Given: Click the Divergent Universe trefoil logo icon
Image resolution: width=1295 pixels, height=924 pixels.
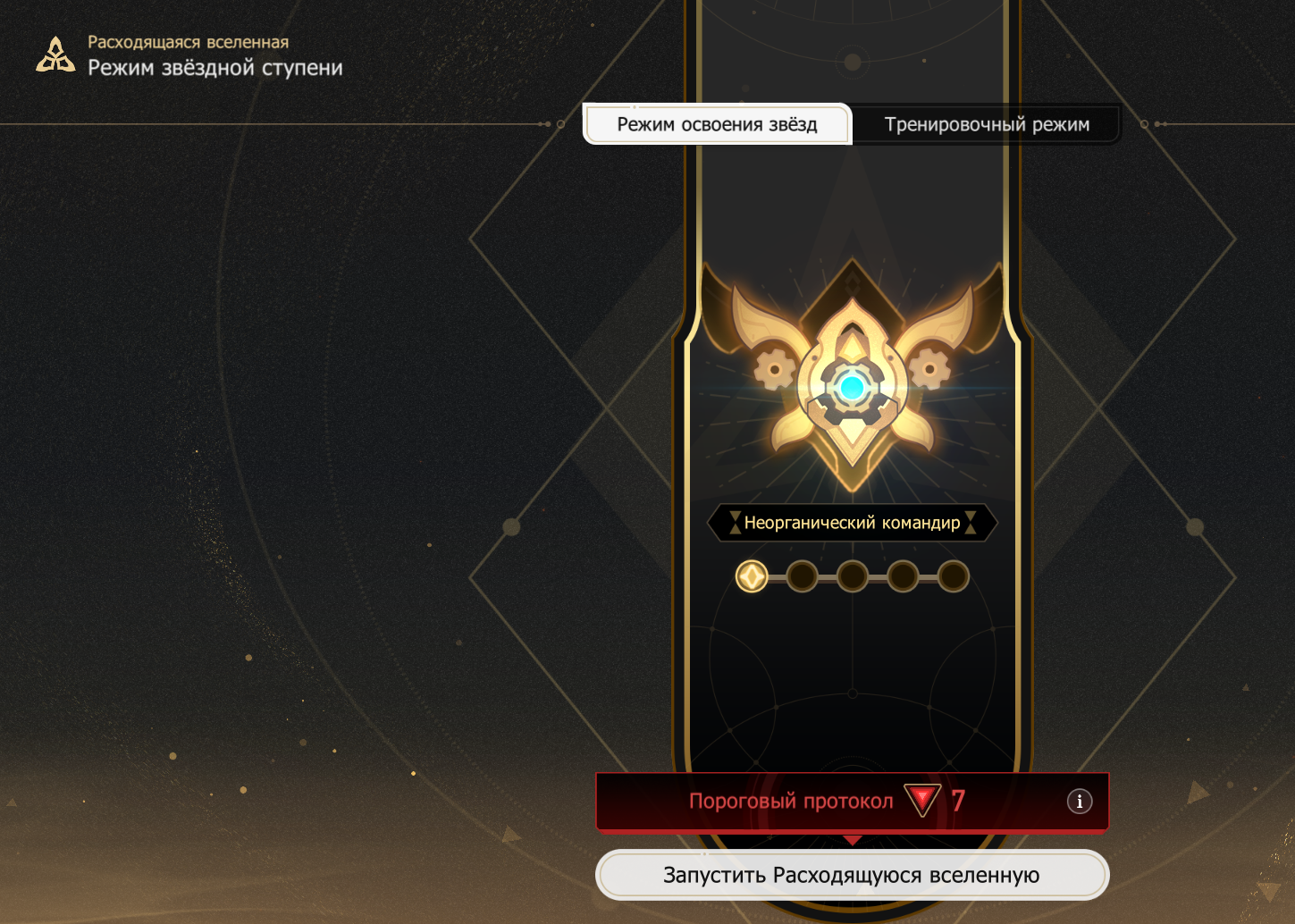Looking at the screenshot, I should click(55, 55).
